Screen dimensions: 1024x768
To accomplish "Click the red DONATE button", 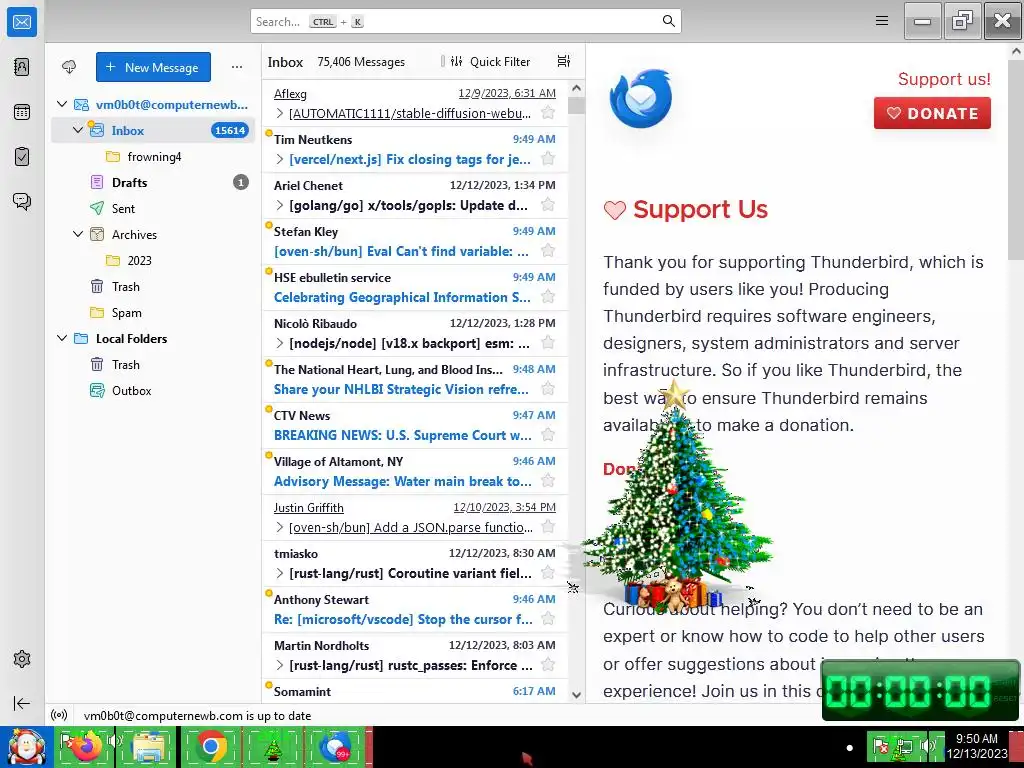I will (x=932, y=113).
